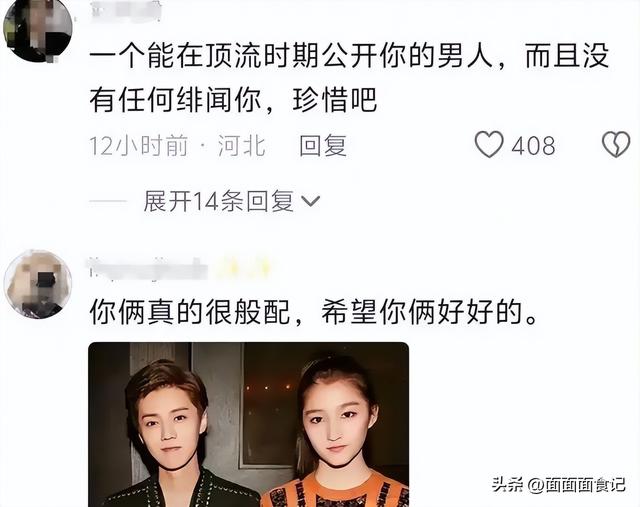Like the comment using the heart icon
This screenshot has width=640, height=507.
tap(489, 145)
